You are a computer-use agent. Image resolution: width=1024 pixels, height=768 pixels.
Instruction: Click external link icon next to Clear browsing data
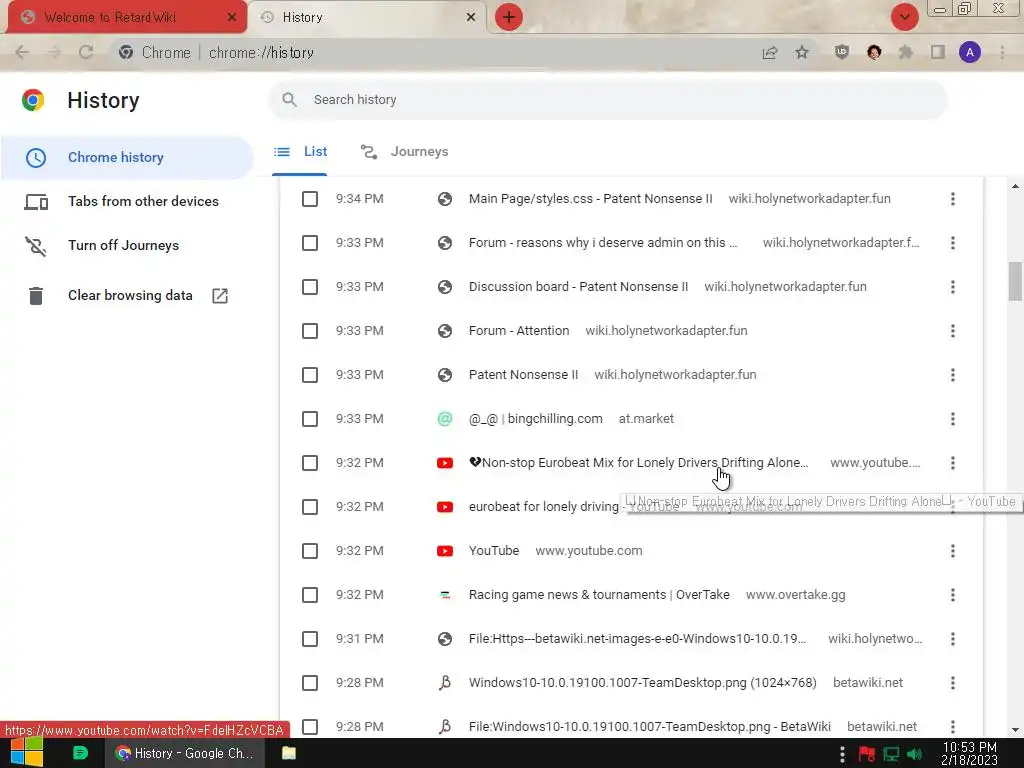(x=220, y=296)
